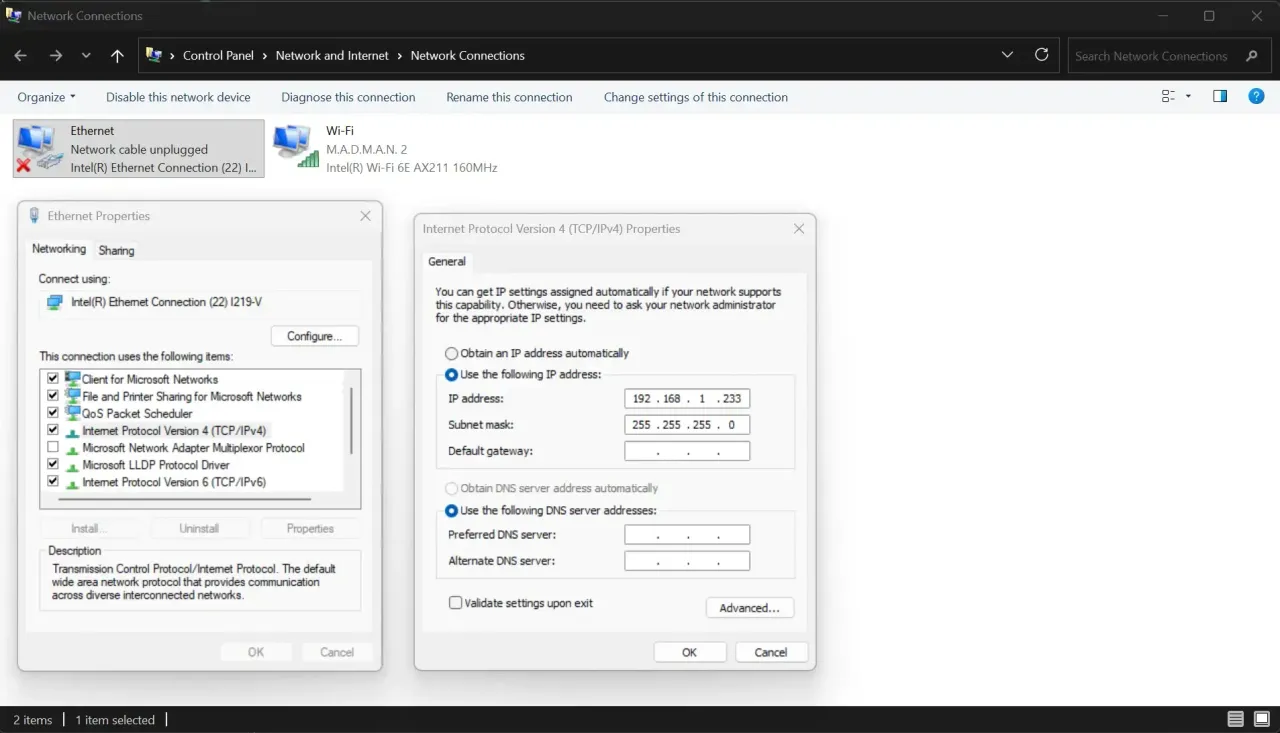The height and width of the screenshot is (733, 1280).
Task: Open the Sharing tab in Ethernet Properties
Action: (117, 251)
